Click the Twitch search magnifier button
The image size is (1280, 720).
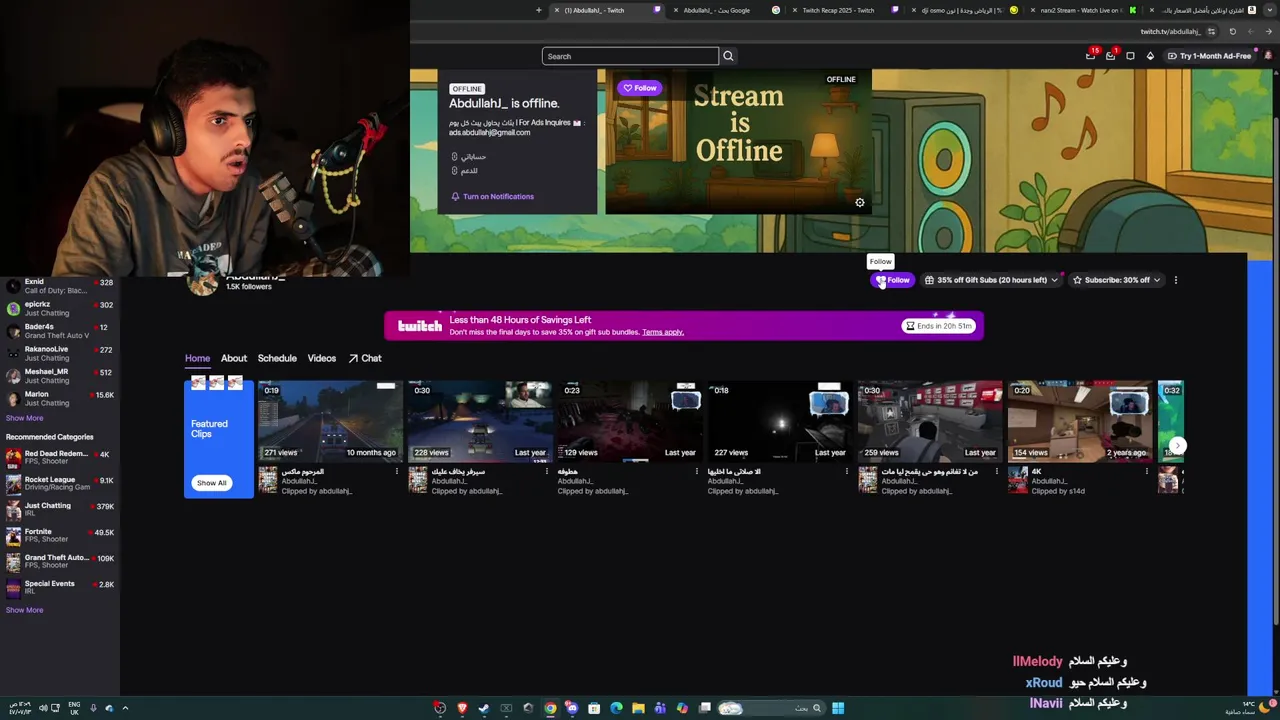728,56
